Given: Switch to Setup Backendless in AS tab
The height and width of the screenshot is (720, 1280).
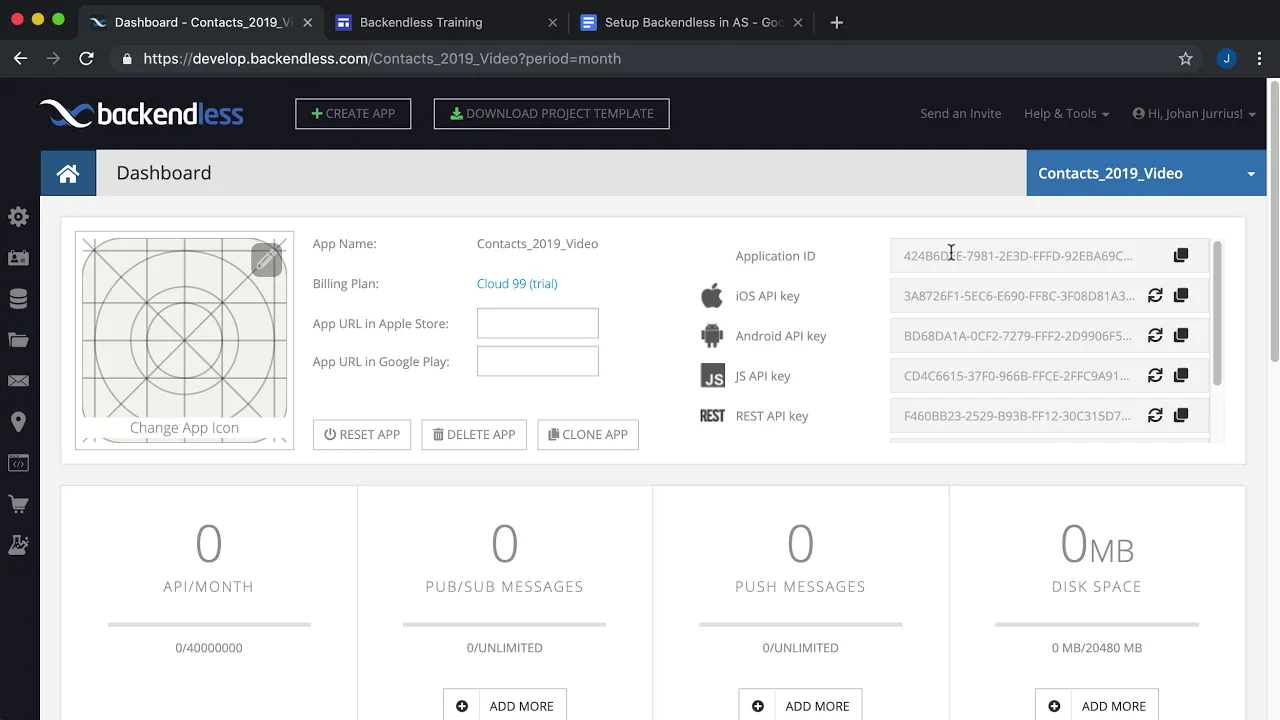Looking at the screenshot, I should pos(692,22).
